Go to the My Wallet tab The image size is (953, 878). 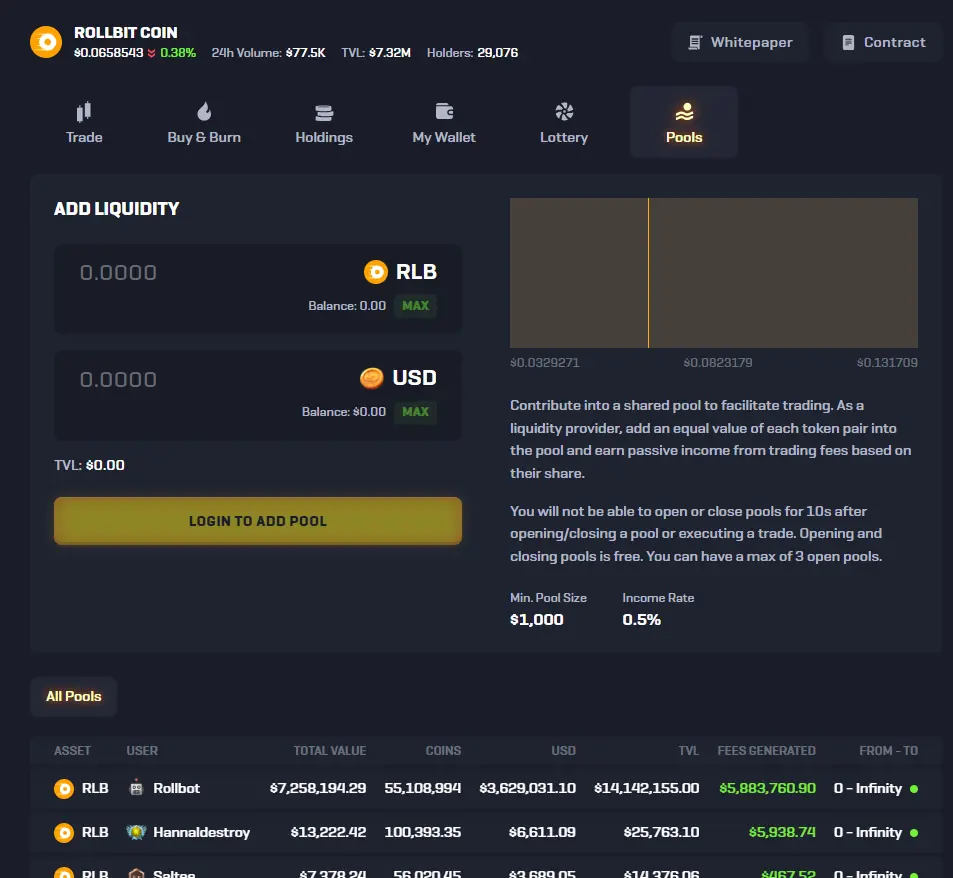pos(444,123)
